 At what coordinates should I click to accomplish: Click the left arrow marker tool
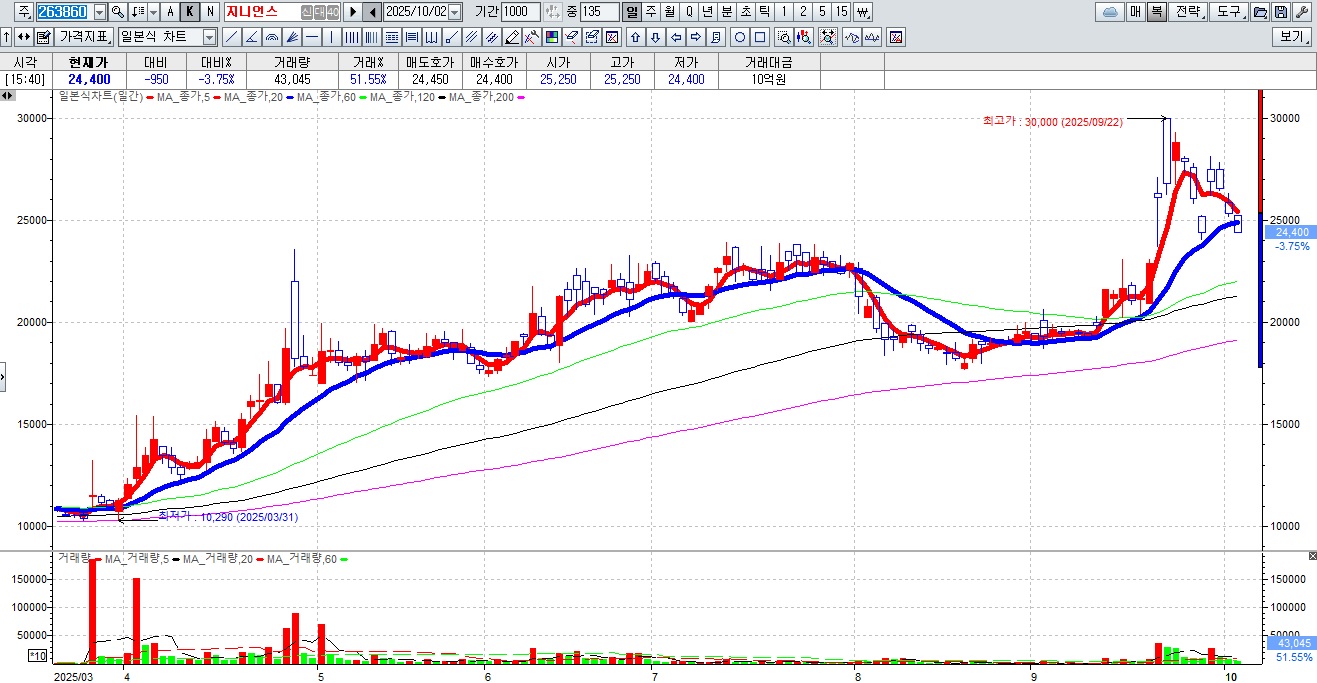(677, 37)
